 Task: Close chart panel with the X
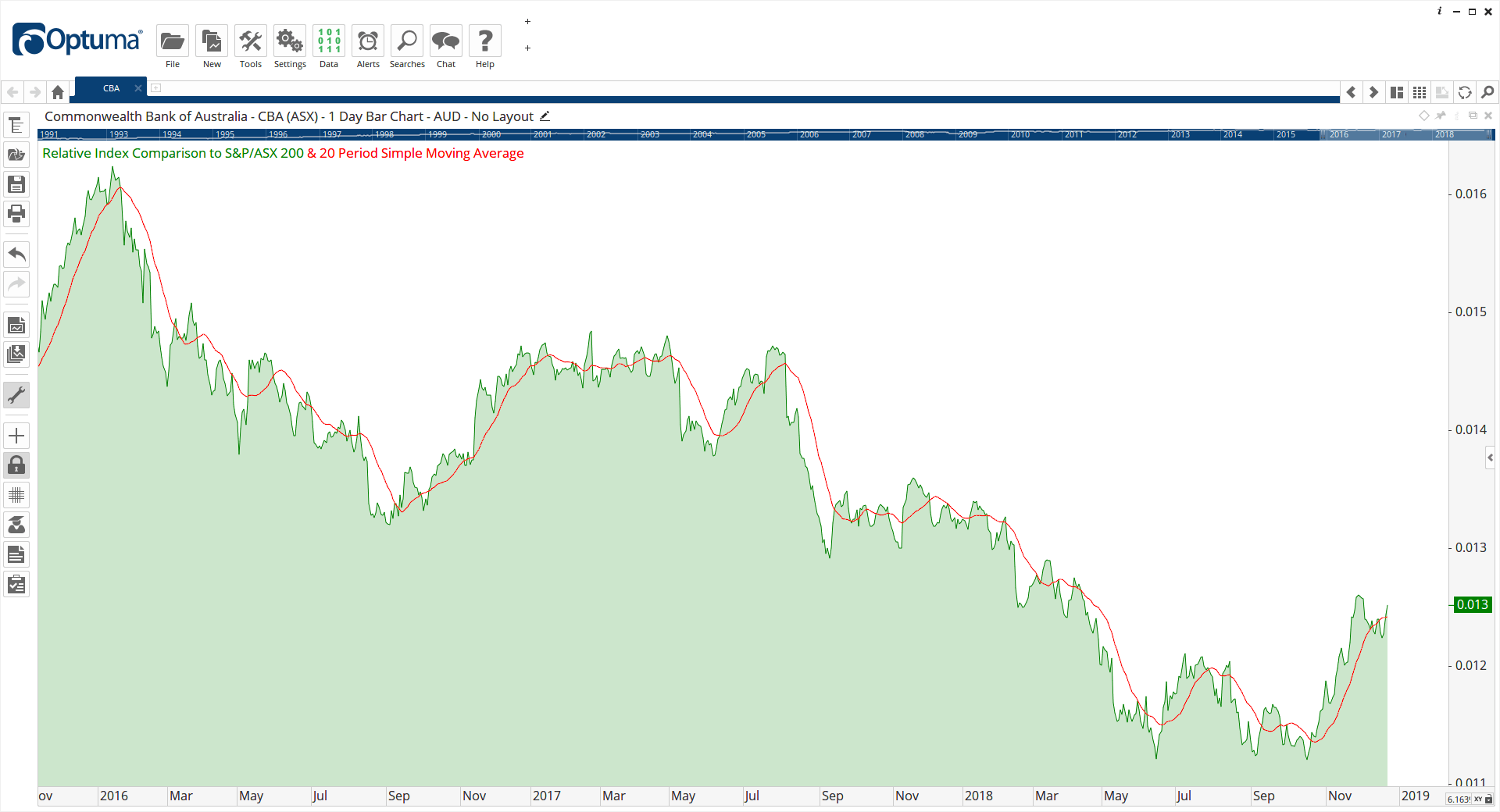(x=1488, y=116)
